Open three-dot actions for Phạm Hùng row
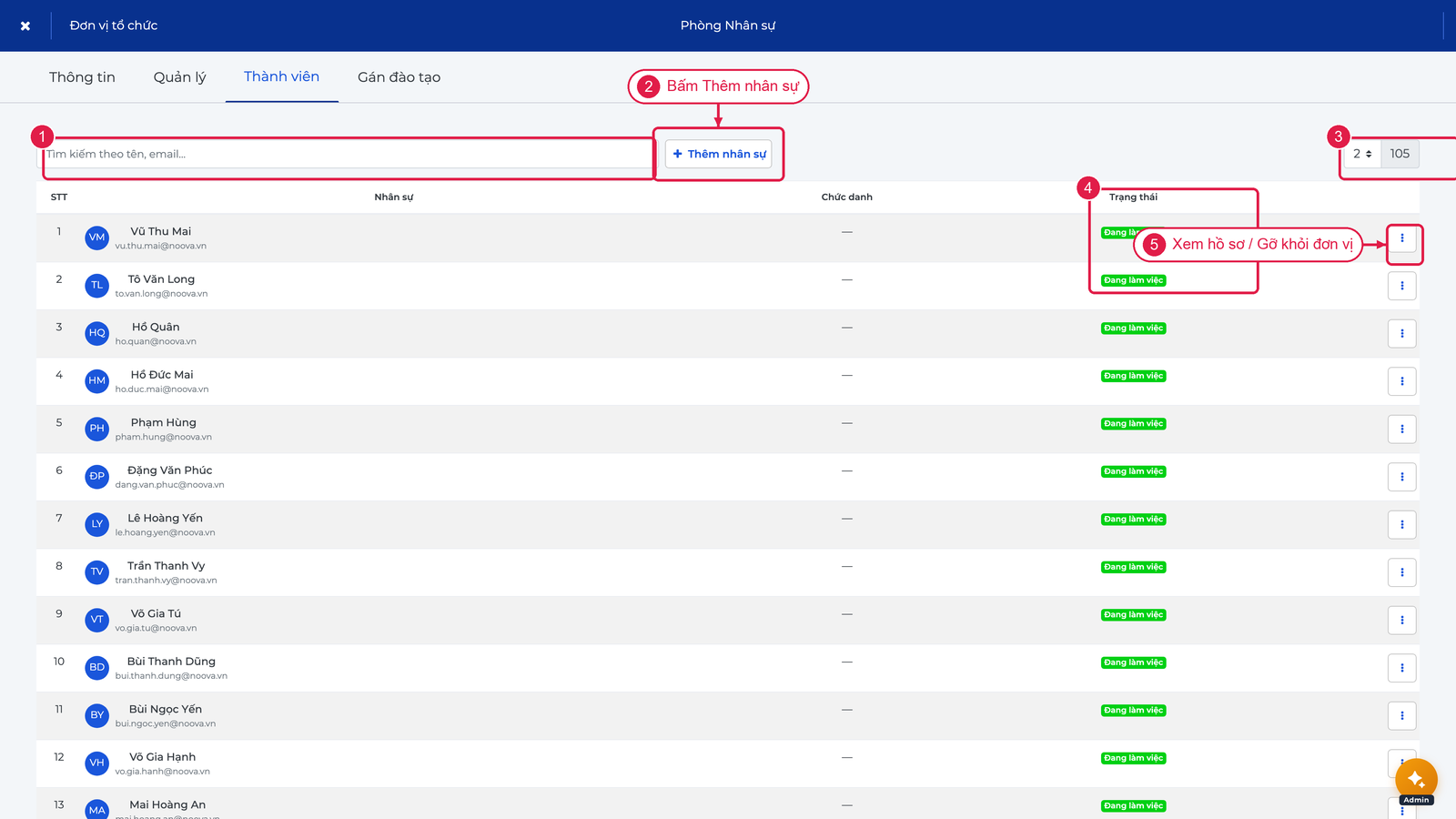 click(x=1402, y=430)
